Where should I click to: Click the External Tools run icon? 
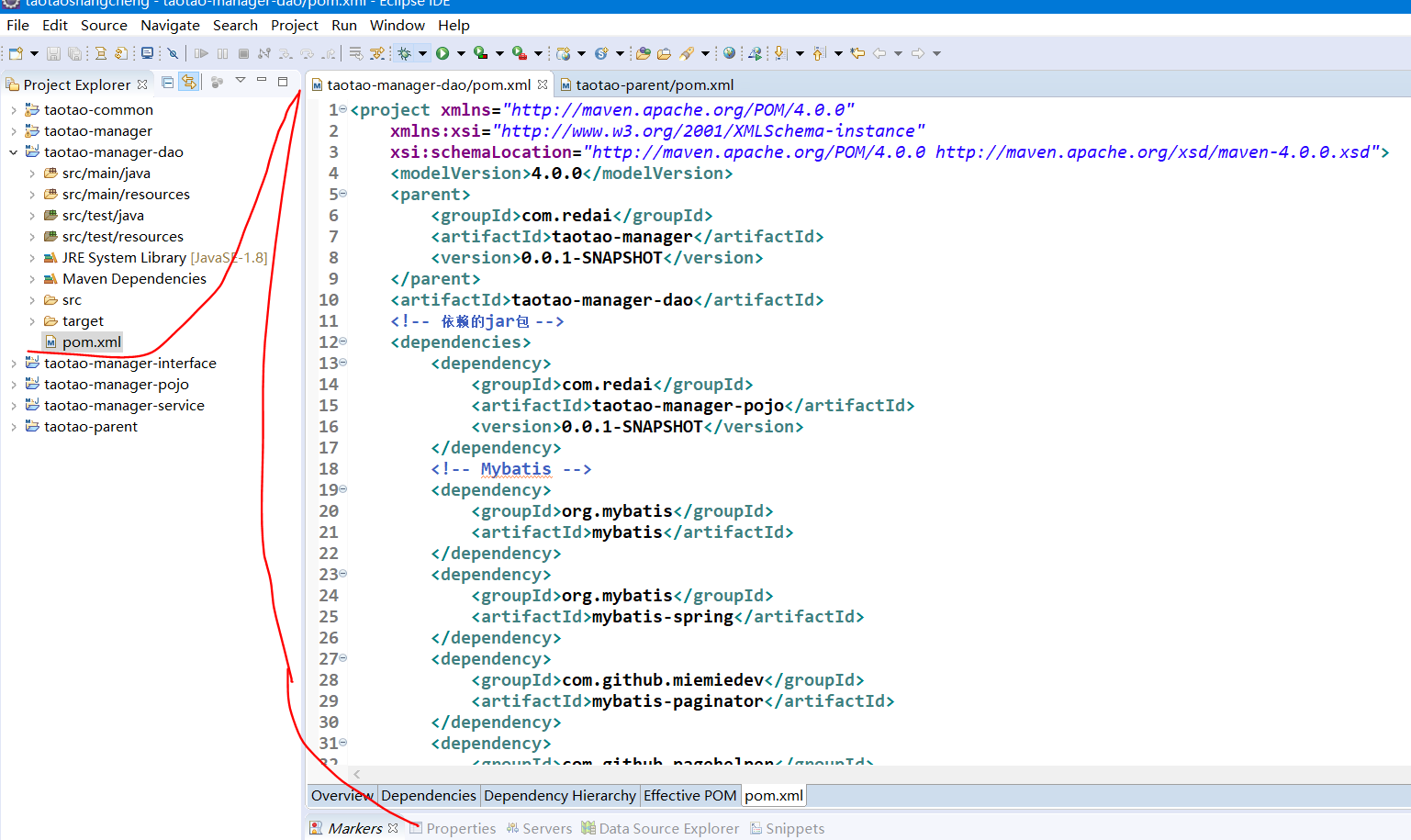tap(520, 53)
